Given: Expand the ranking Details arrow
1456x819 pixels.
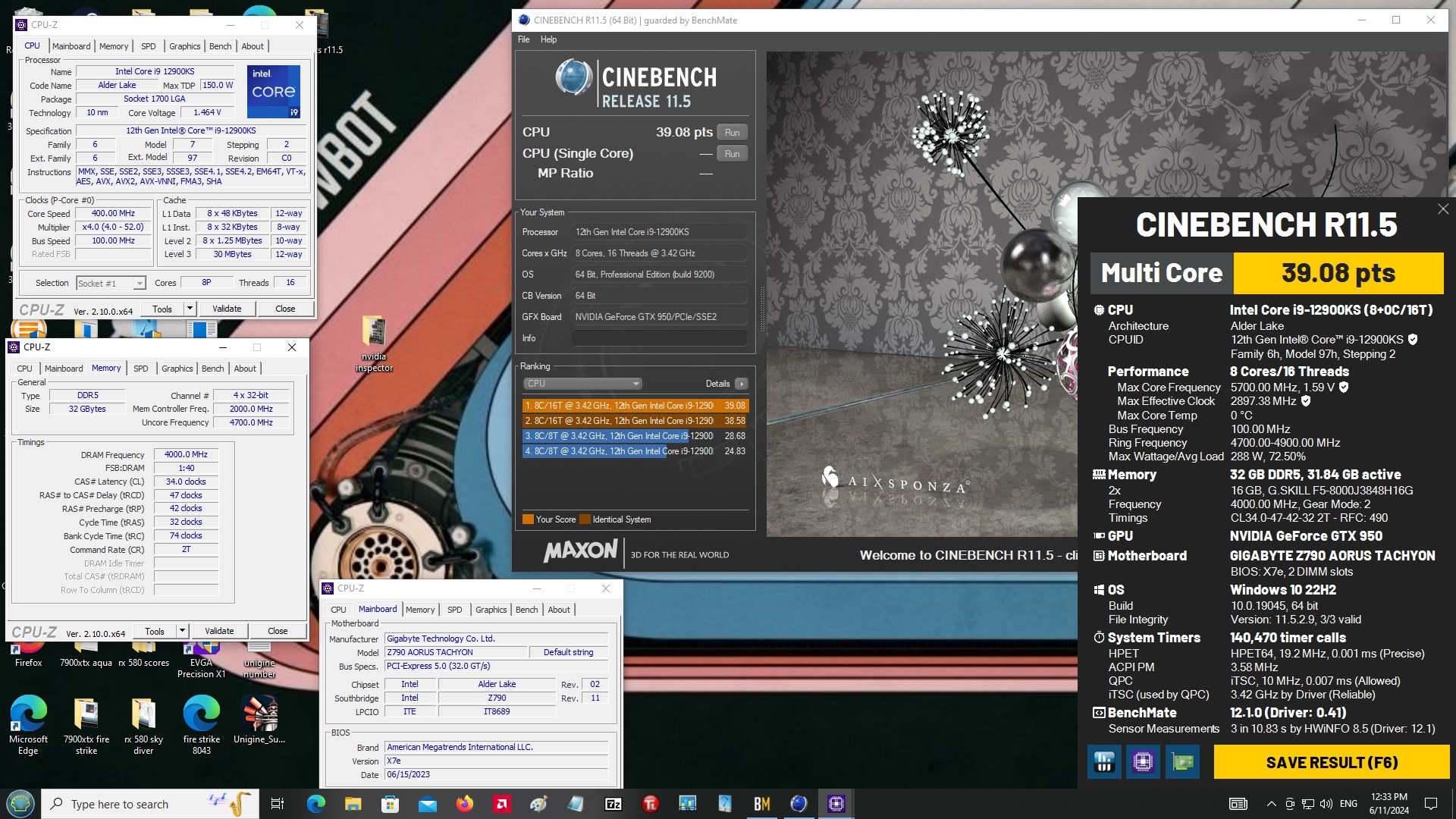Looking at the screenshot, I should coord(742,384).
